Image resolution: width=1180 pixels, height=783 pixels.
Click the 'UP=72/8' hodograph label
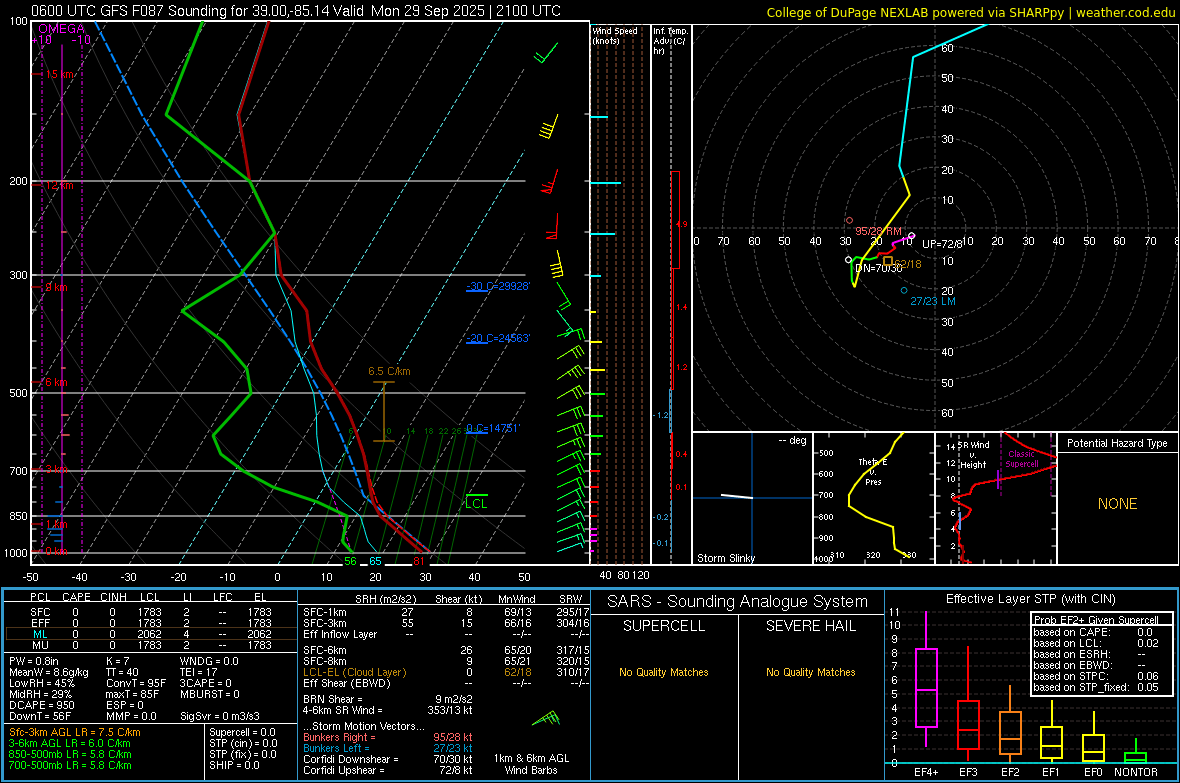pyautogui.click(x=942, y=244)
